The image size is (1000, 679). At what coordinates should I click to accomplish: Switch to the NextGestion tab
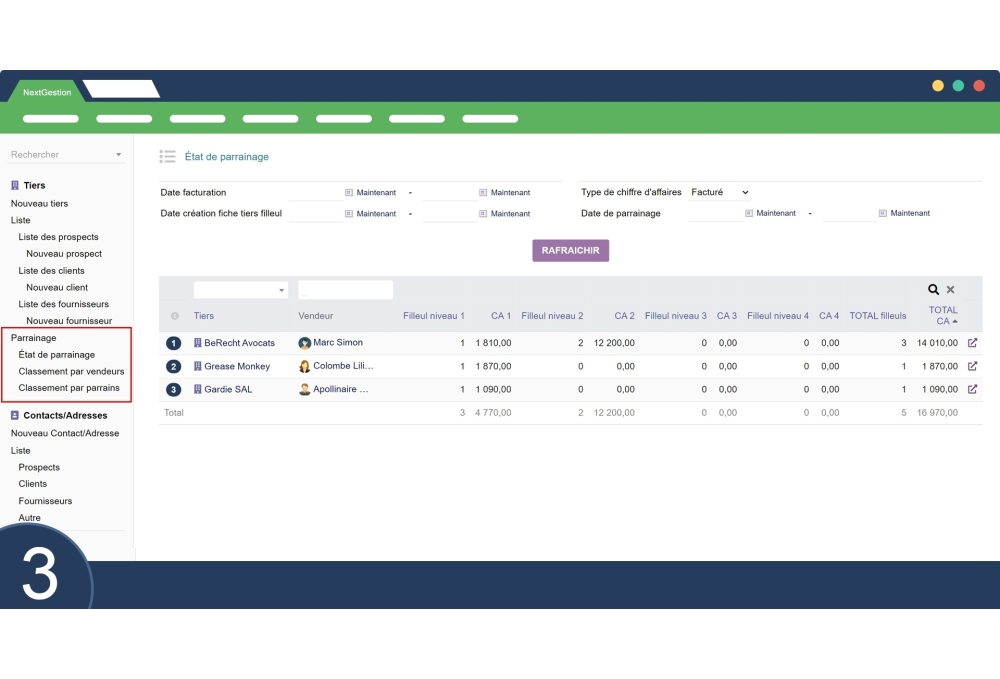[47, 92]
